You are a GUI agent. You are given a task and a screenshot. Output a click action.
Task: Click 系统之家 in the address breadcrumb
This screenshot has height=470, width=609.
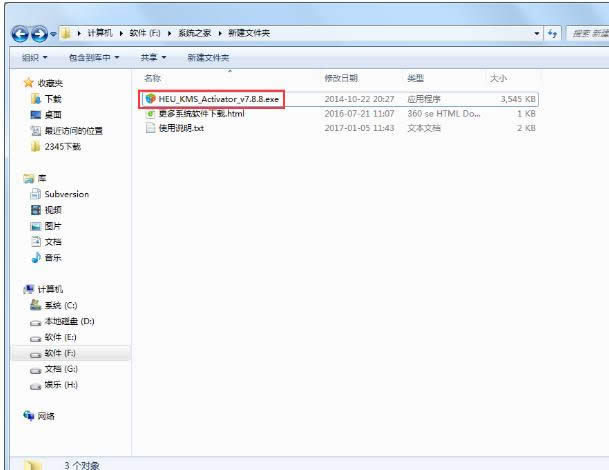pyautogui.click(x=198, y=34)
